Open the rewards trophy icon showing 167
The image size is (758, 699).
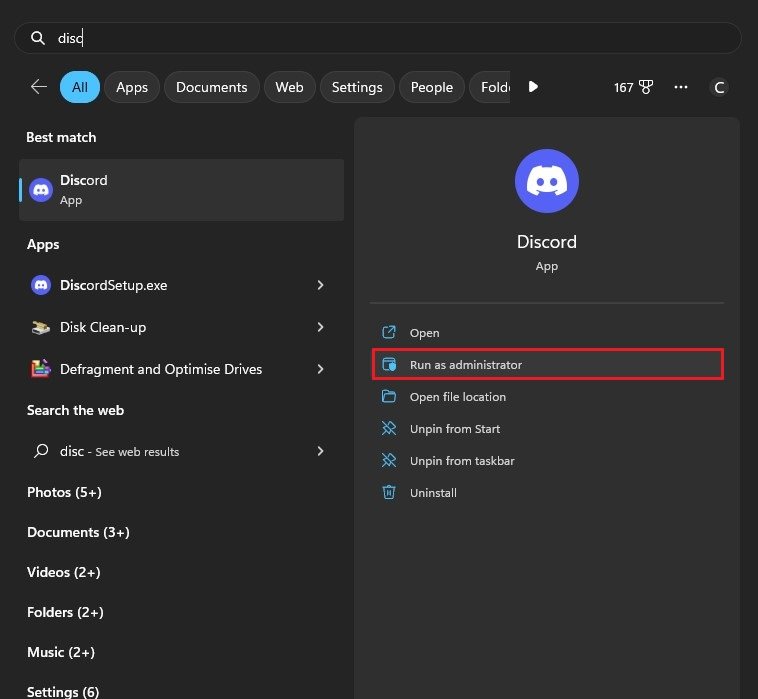633,87
